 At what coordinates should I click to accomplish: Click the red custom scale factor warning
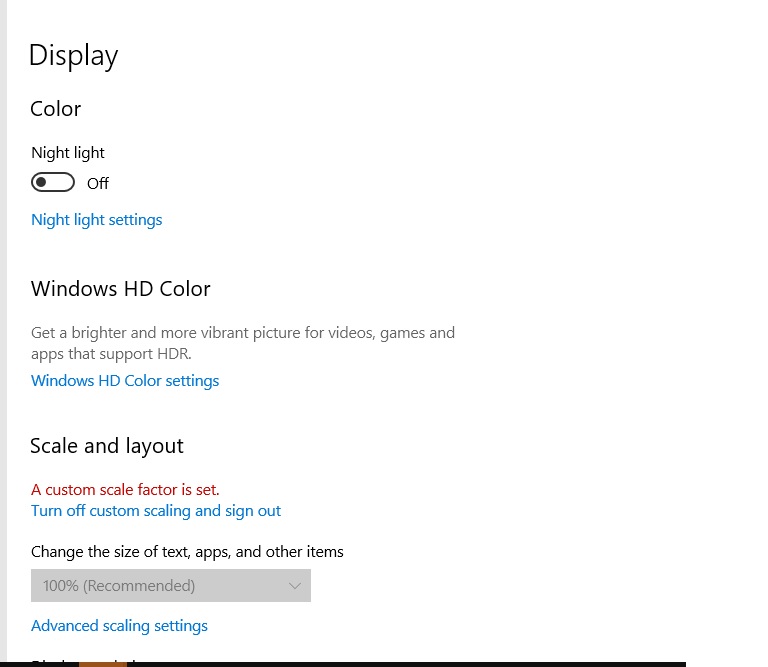[x=125, y=490]
